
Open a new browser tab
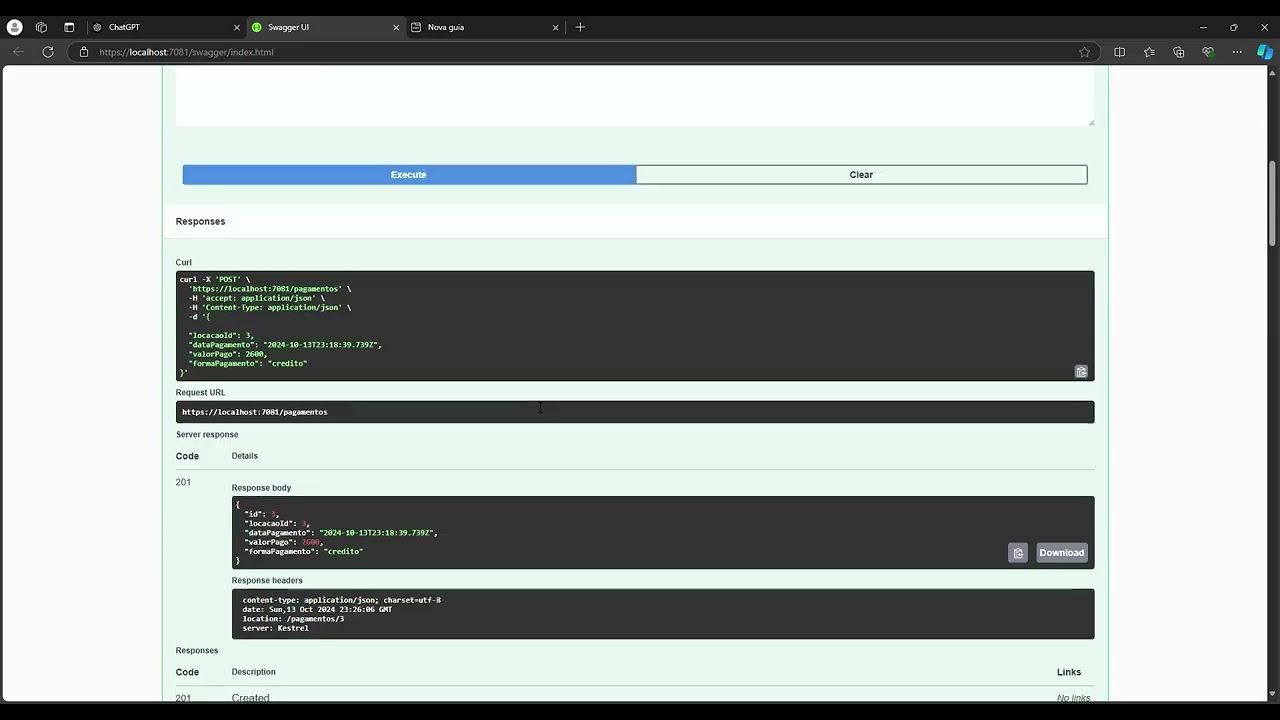tap(580, 27)
